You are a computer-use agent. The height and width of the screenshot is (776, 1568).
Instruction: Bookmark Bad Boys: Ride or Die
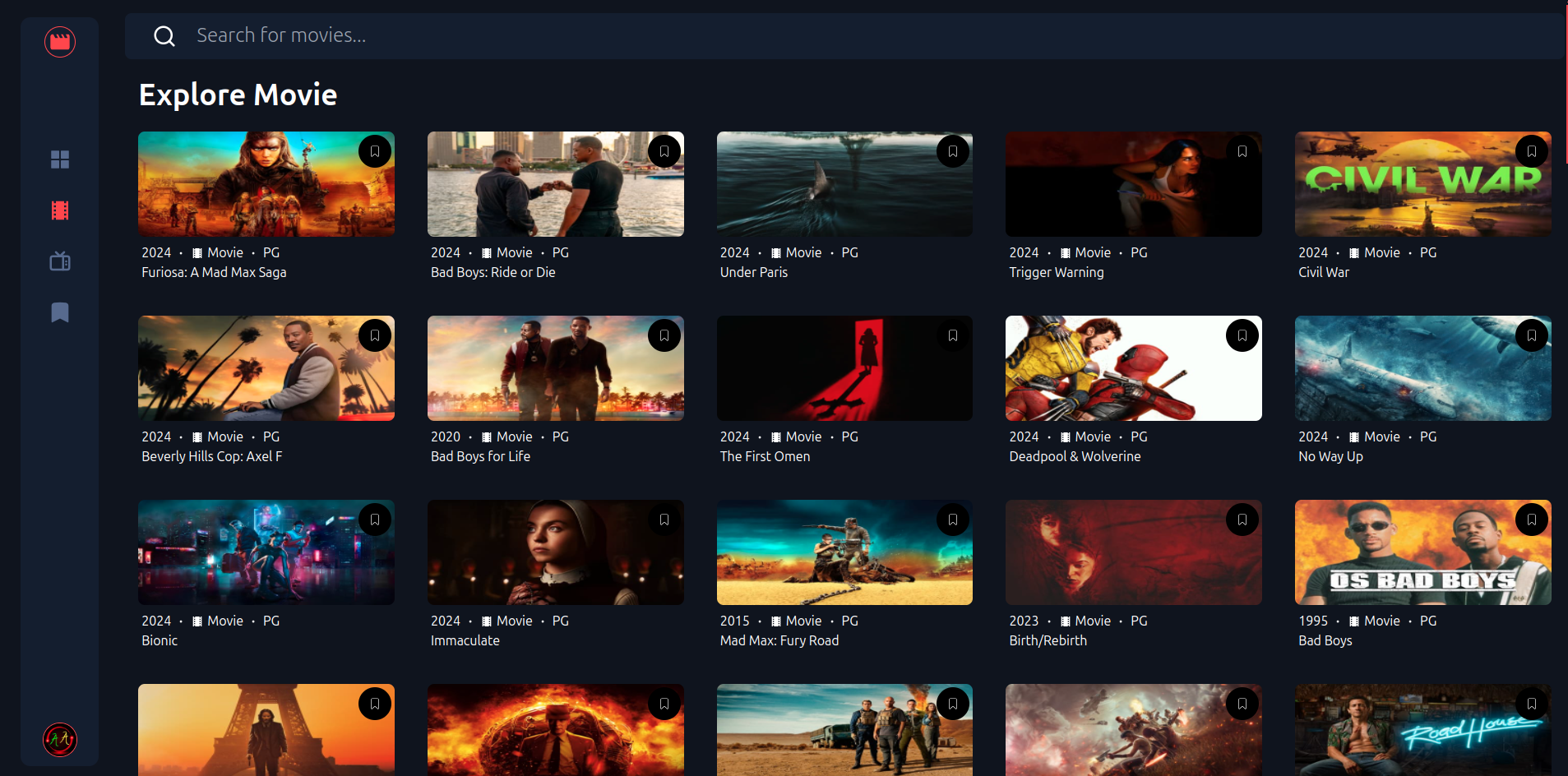tap(664, 151)
